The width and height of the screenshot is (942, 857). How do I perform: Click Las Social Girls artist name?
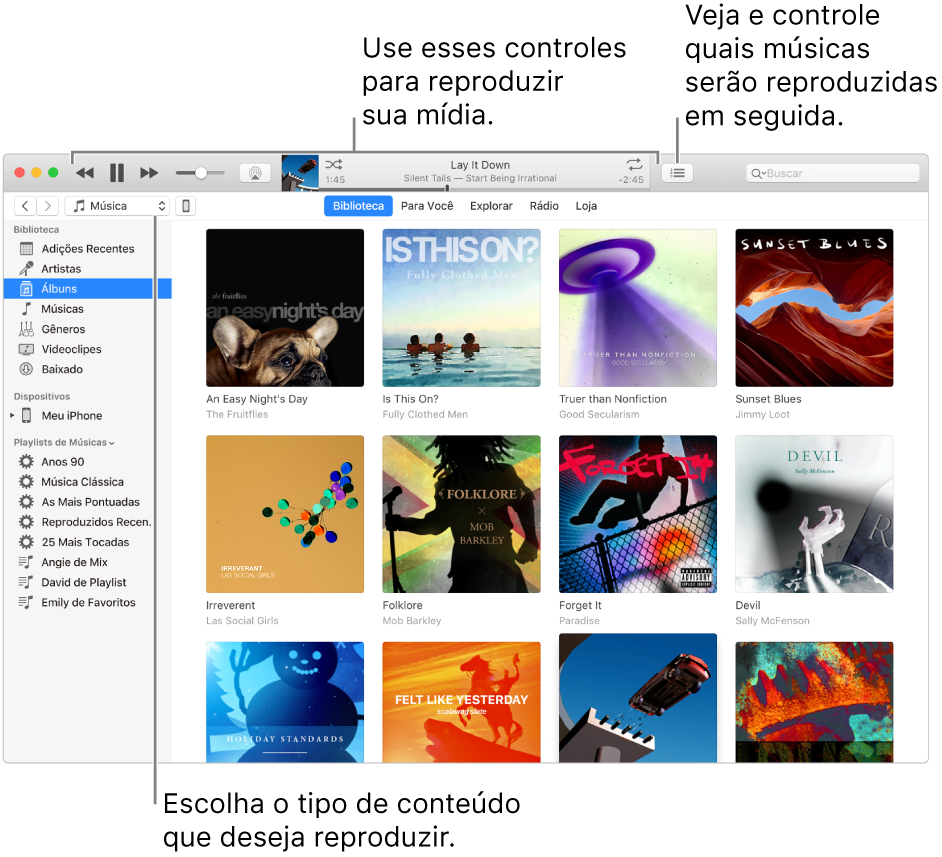pos(242,621)
